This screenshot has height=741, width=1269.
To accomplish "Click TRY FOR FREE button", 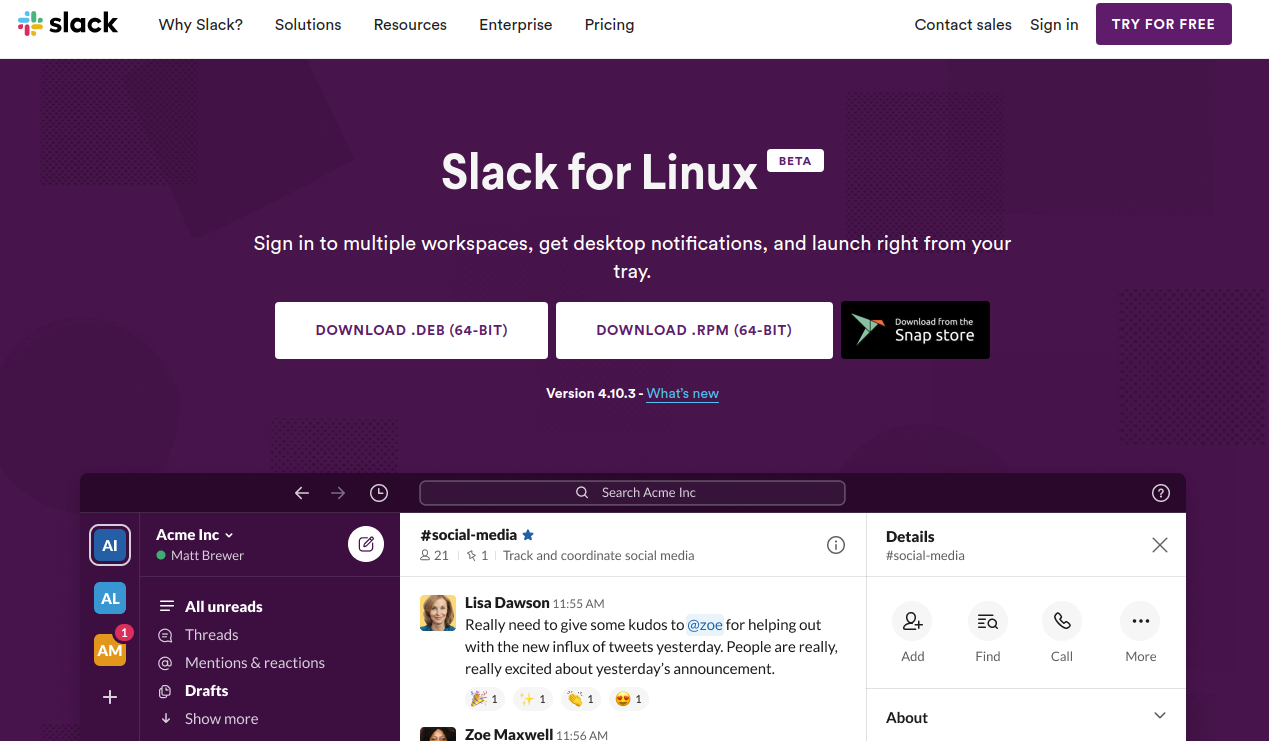I will pos(1164,24).
